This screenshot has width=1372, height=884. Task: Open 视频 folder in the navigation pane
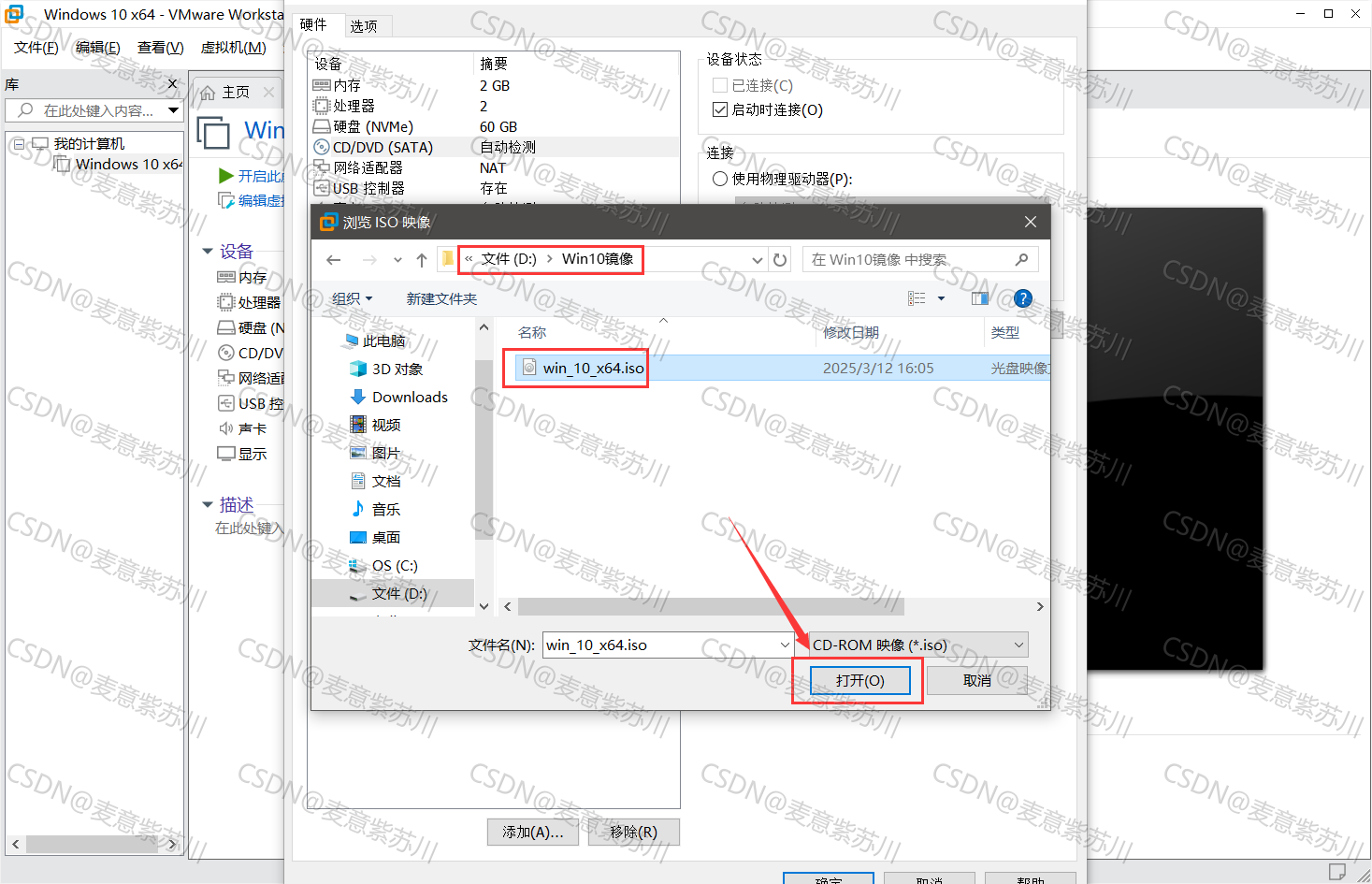click(x=376, y=425)
